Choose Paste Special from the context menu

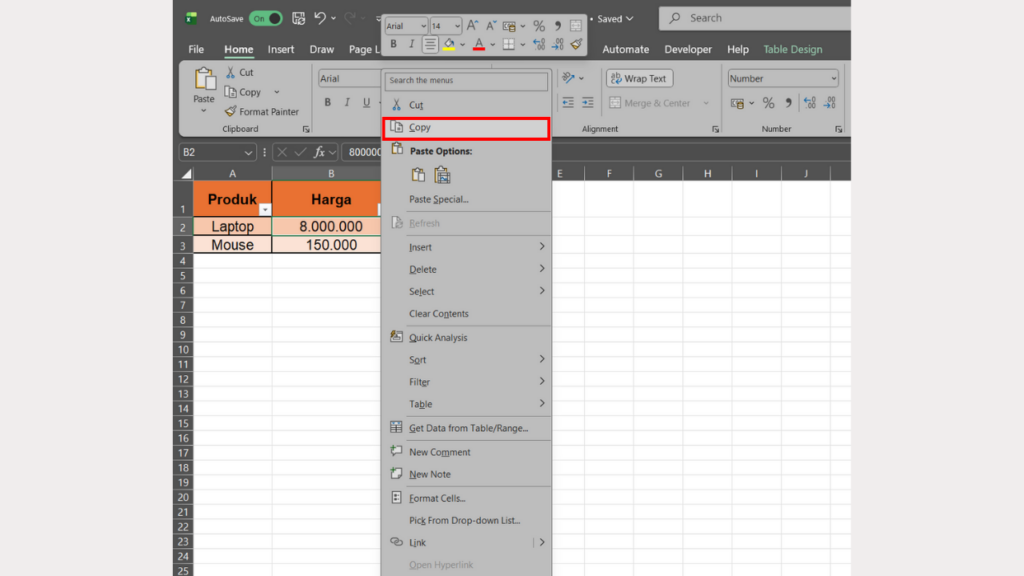coord(438,199)
